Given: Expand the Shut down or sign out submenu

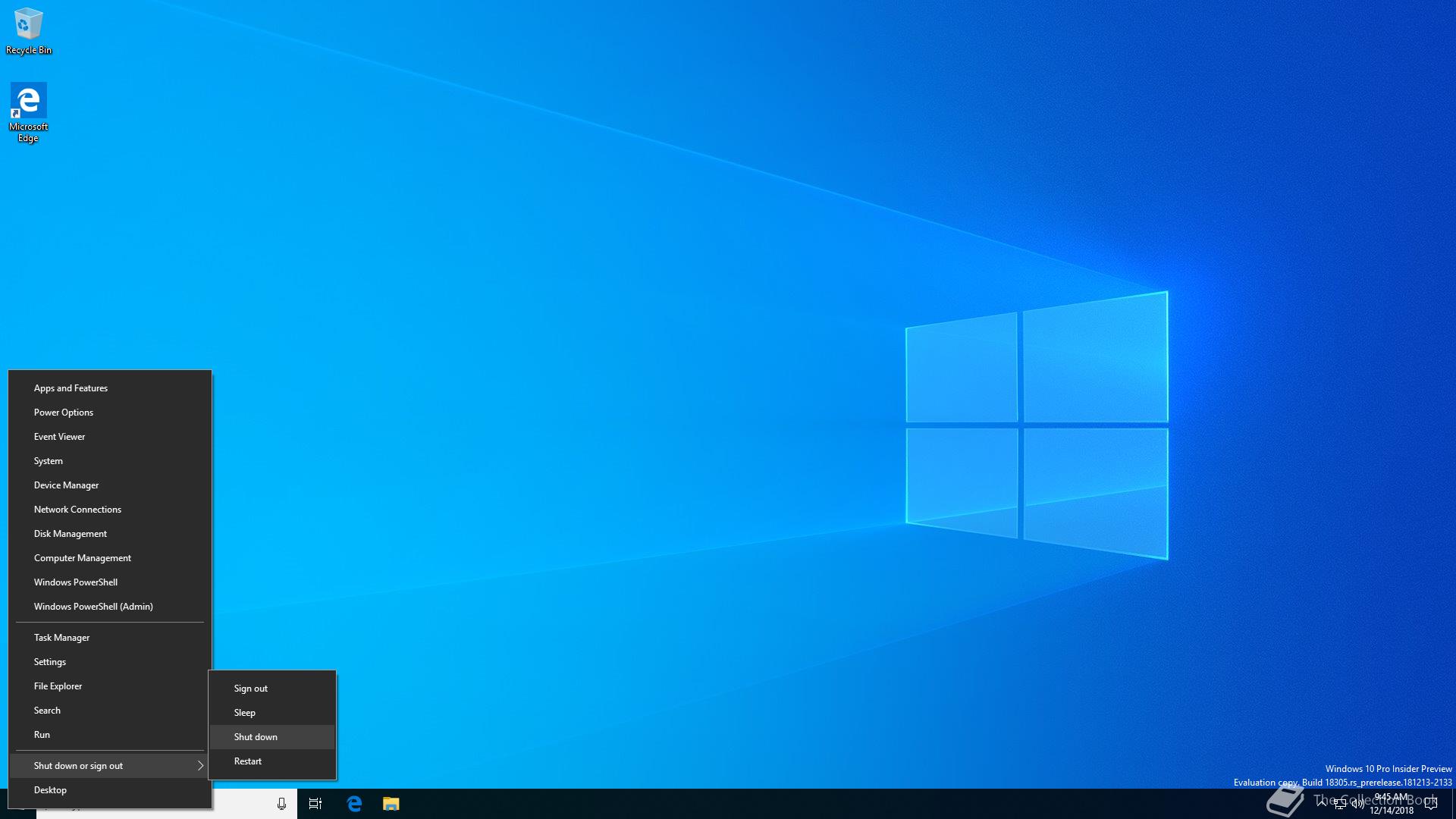Looking at the screenshot, I should (x=110, y=766).
